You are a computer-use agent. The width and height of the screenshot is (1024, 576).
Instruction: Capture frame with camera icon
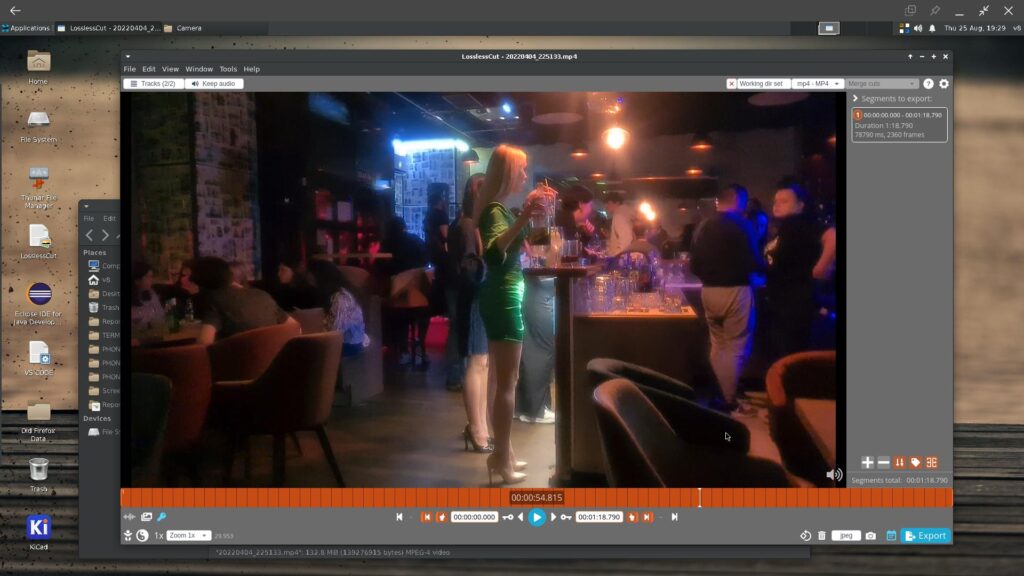click(x=871, y=536)
